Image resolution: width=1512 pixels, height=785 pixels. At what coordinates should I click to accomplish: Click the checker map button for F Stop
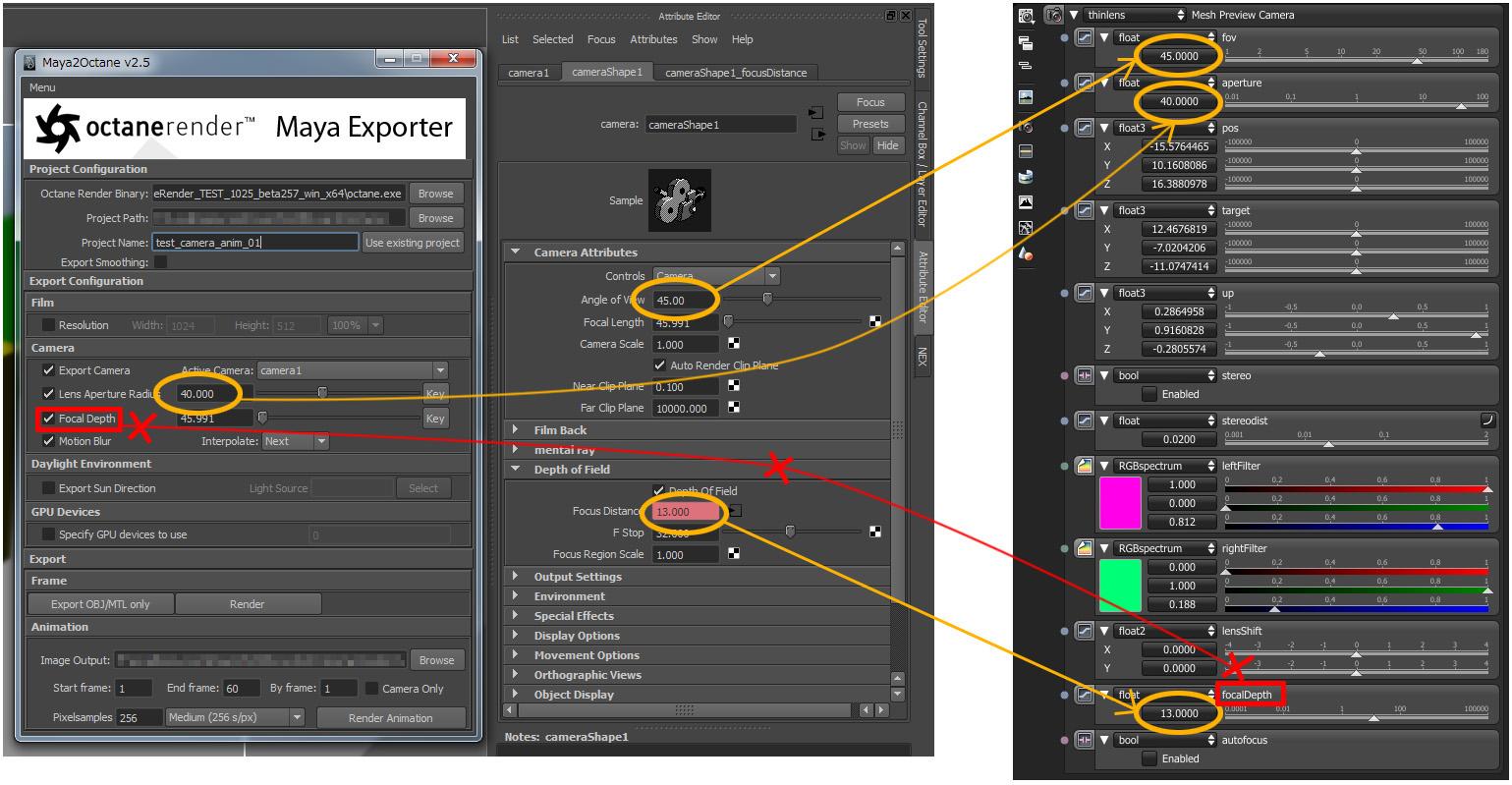[x=875, y=533]
